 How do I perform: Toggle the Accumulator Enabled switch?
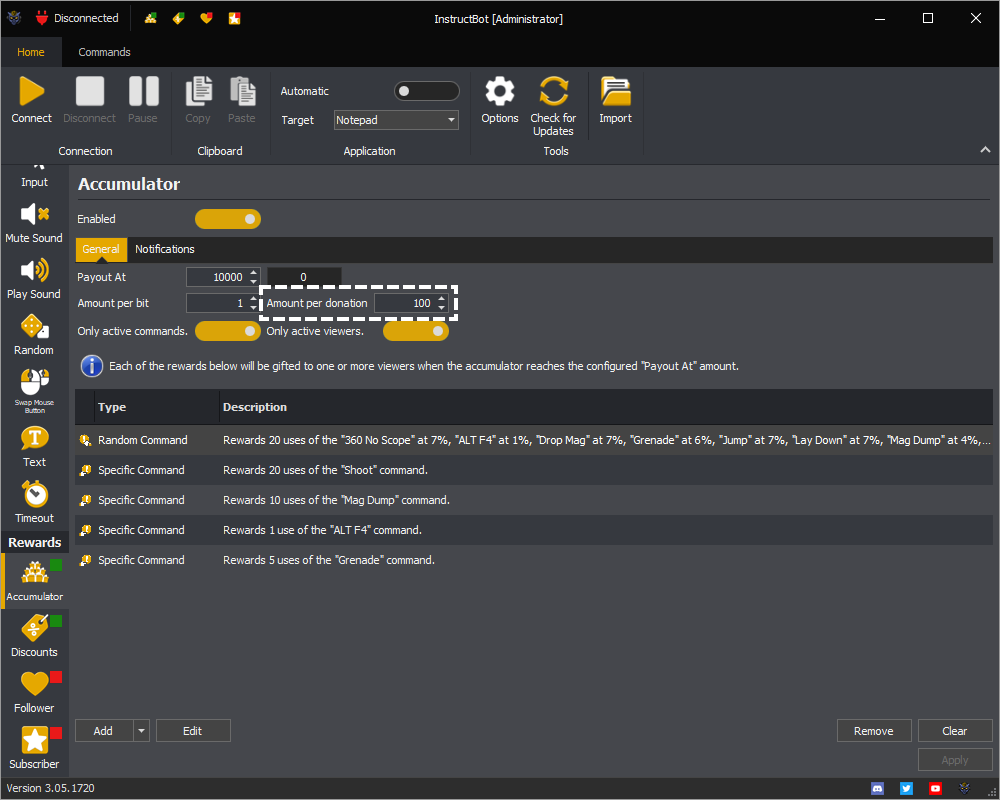point(228,219)
